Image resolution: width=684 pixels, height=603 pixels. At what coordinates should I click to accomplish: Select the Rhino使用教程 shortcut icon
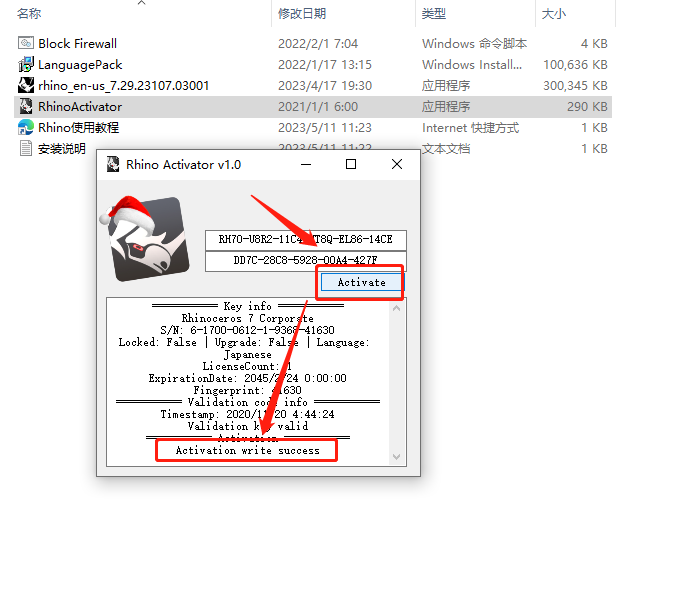(x=26, y=127)
